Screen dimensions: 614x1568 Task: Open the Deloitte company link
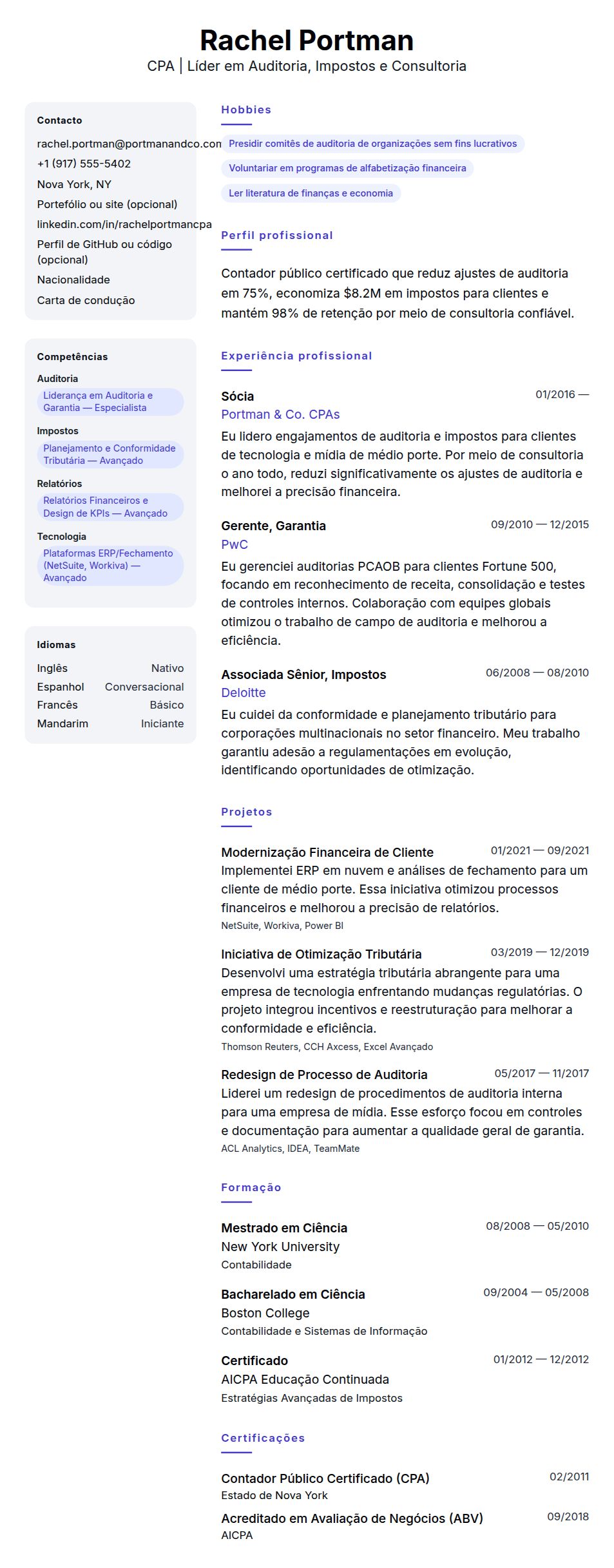(244, 693)
